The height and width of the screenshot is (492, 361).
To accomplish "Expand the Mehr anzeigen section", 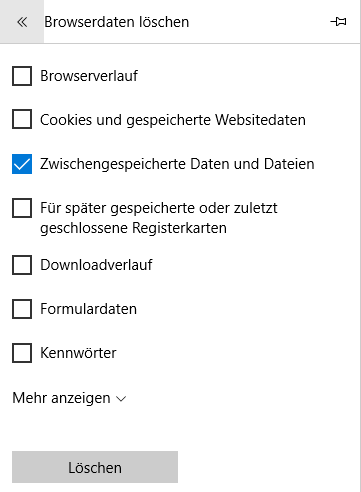I will point(69,398).
